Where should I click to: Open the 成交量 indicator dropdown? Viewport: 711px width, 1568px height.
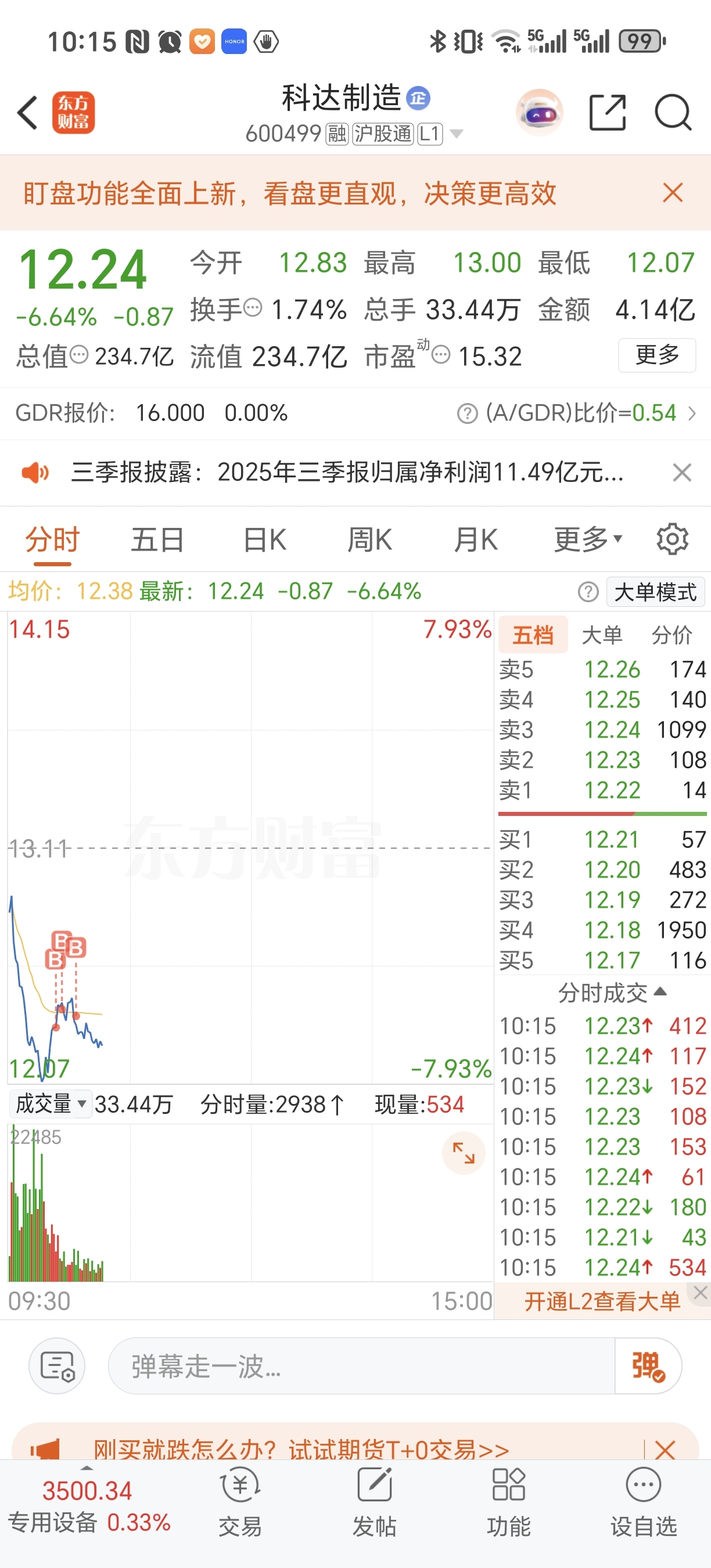[x=51, y=1103]
